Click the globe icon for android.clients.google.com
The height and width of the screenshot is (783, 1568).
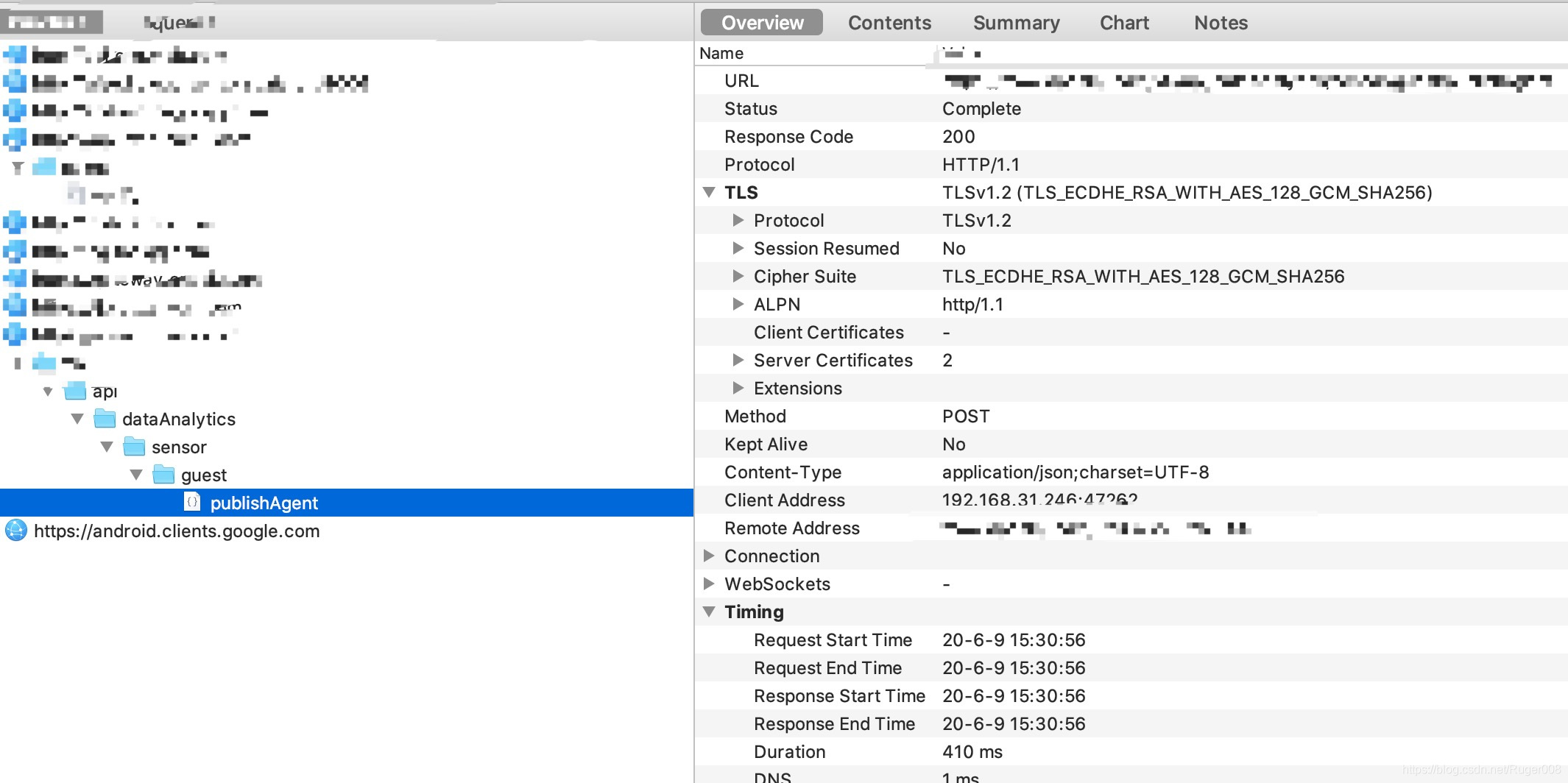(15, 530)
